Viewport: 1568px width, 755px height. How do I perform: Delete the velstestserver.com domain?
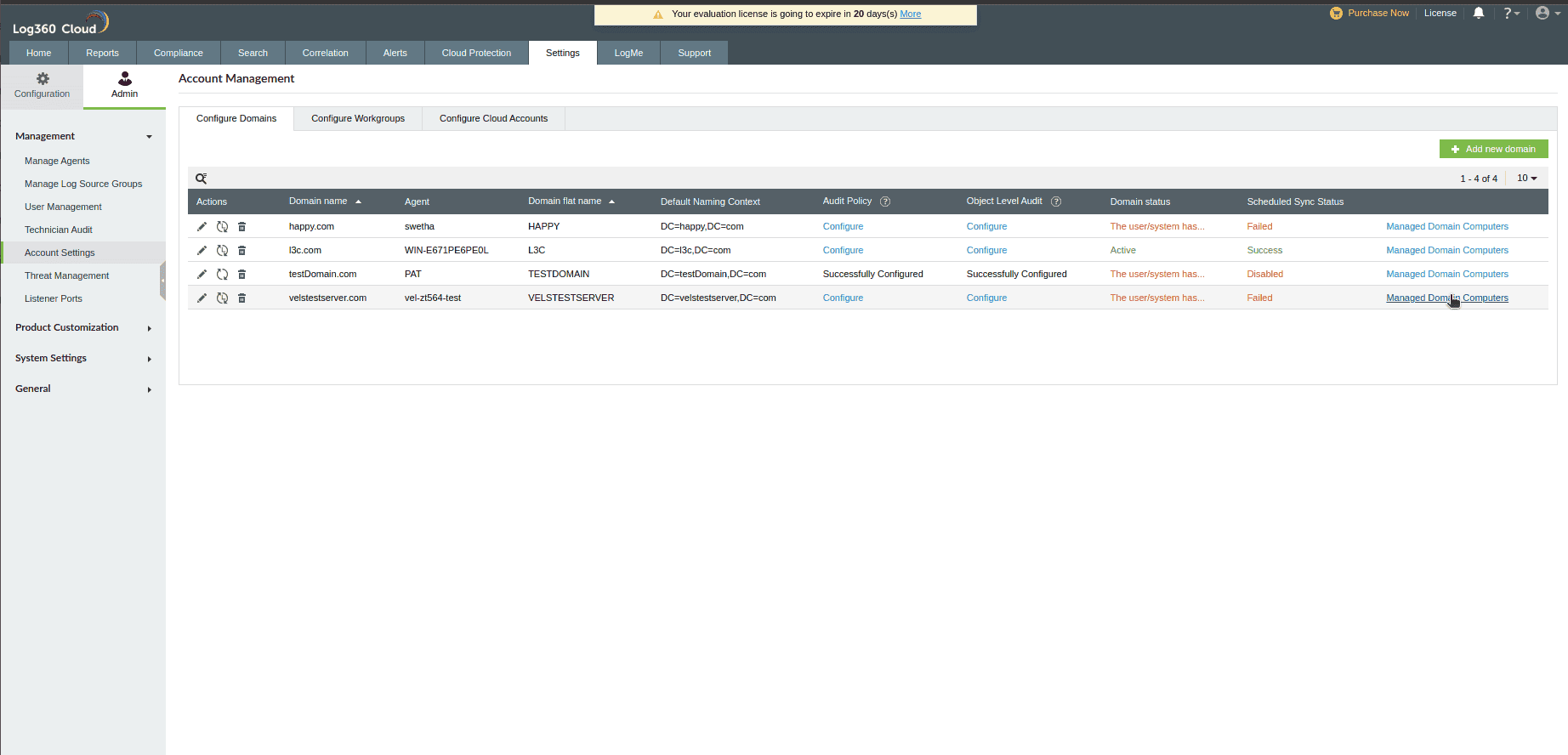pos(241,298)
